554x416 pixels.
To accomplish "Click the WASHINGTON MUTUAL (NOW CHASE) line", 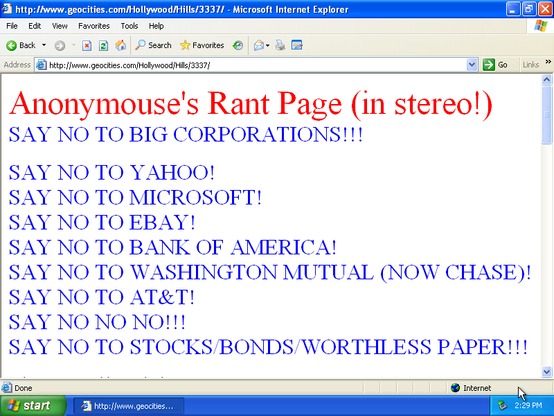I will click(270, 272).
